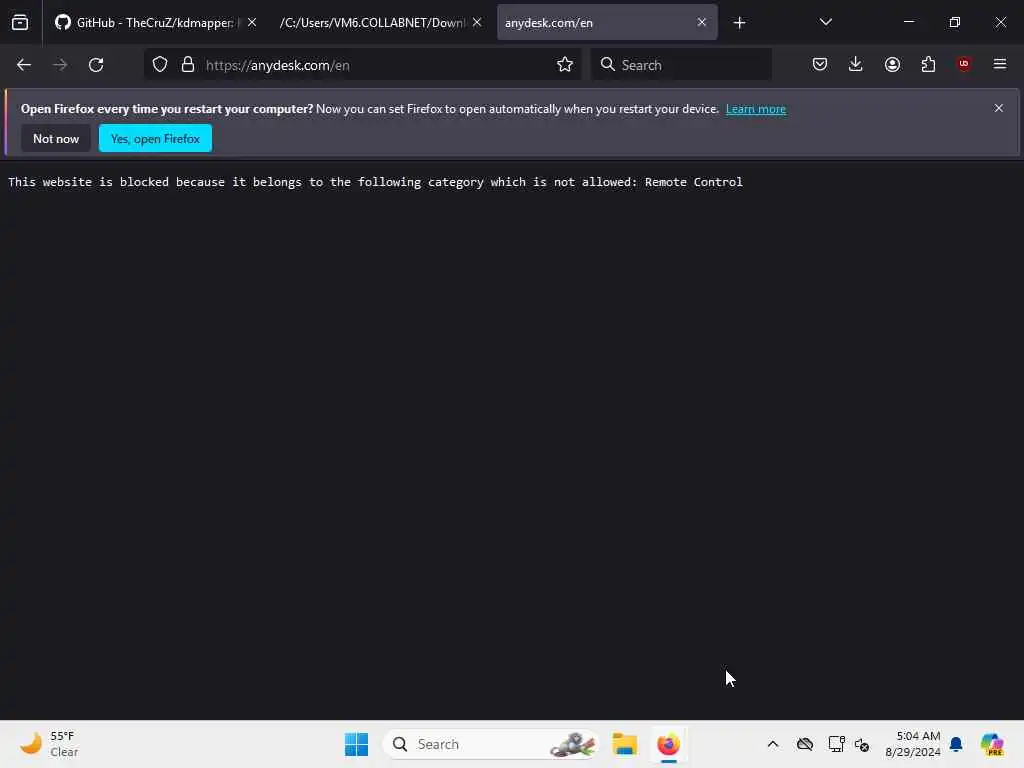Open tracking protection shield icon
The height and width of the screenshot is (768, 1024).
[160, 65]
